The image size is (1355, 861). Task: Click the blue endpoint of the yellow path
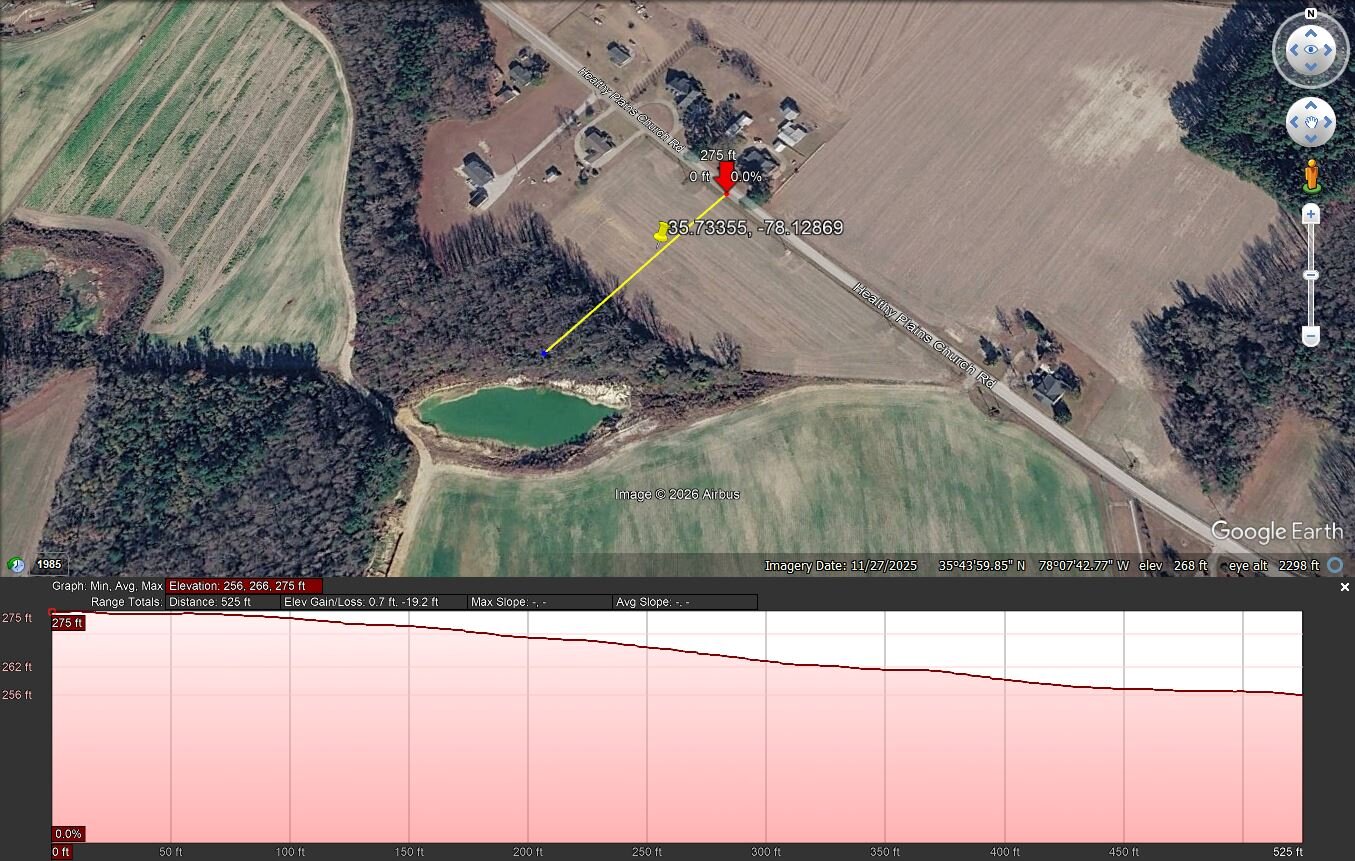point(544,353)
